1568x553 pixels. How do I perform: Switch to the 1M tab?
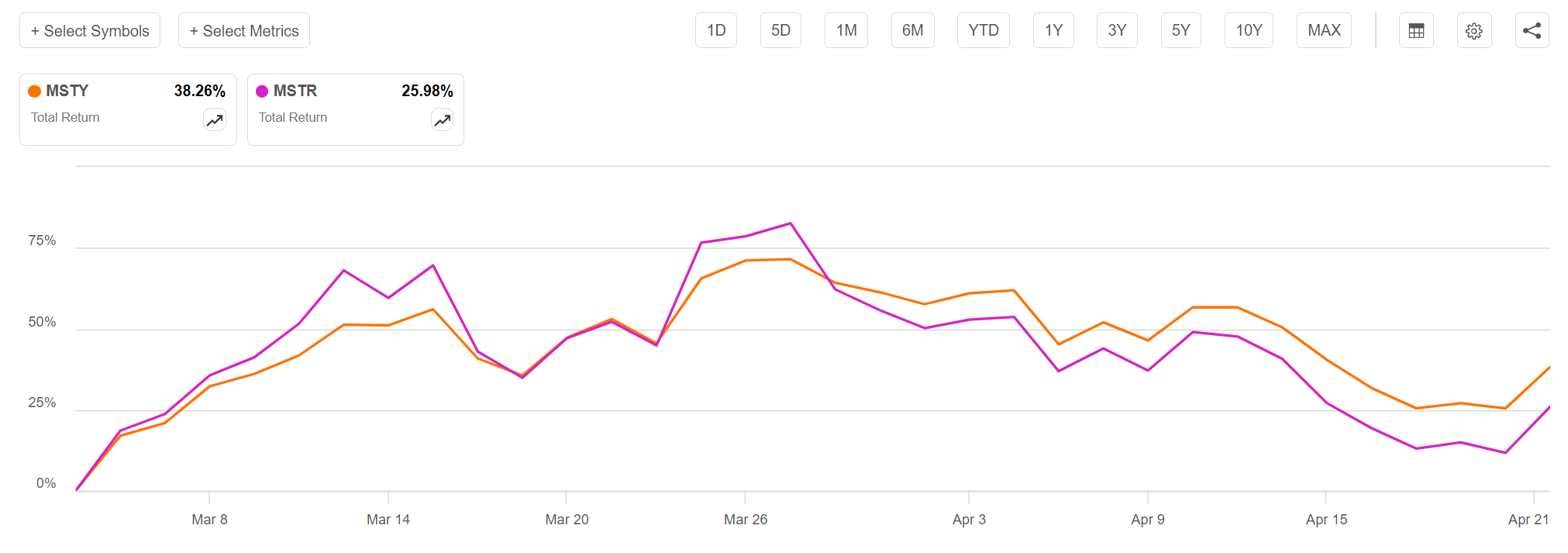846,29
